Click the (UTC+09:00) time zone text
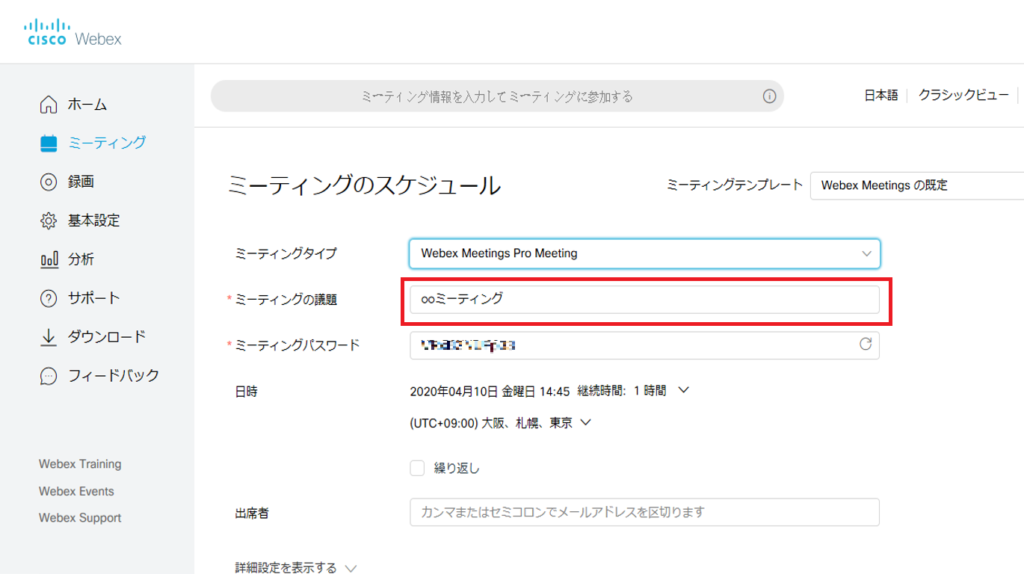The width and height of the screenshot is (1024, 574). pos(491,423)
